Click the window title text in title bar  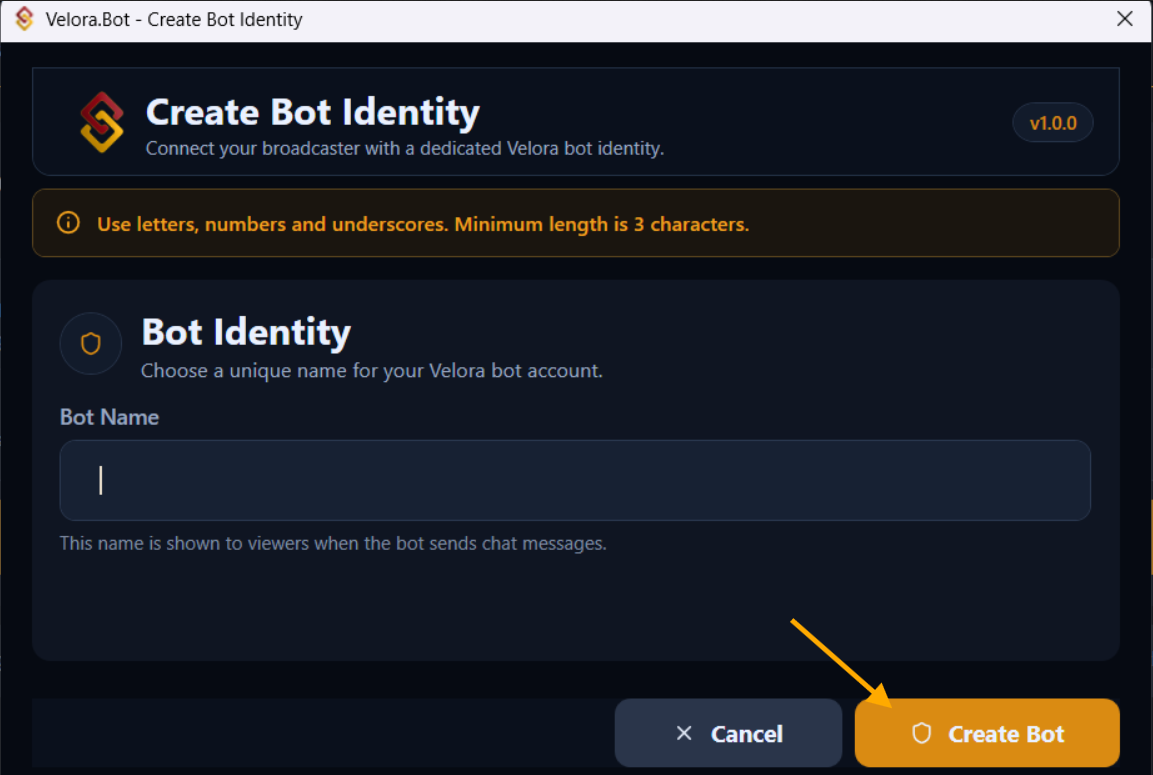click(x=174, y=19)
